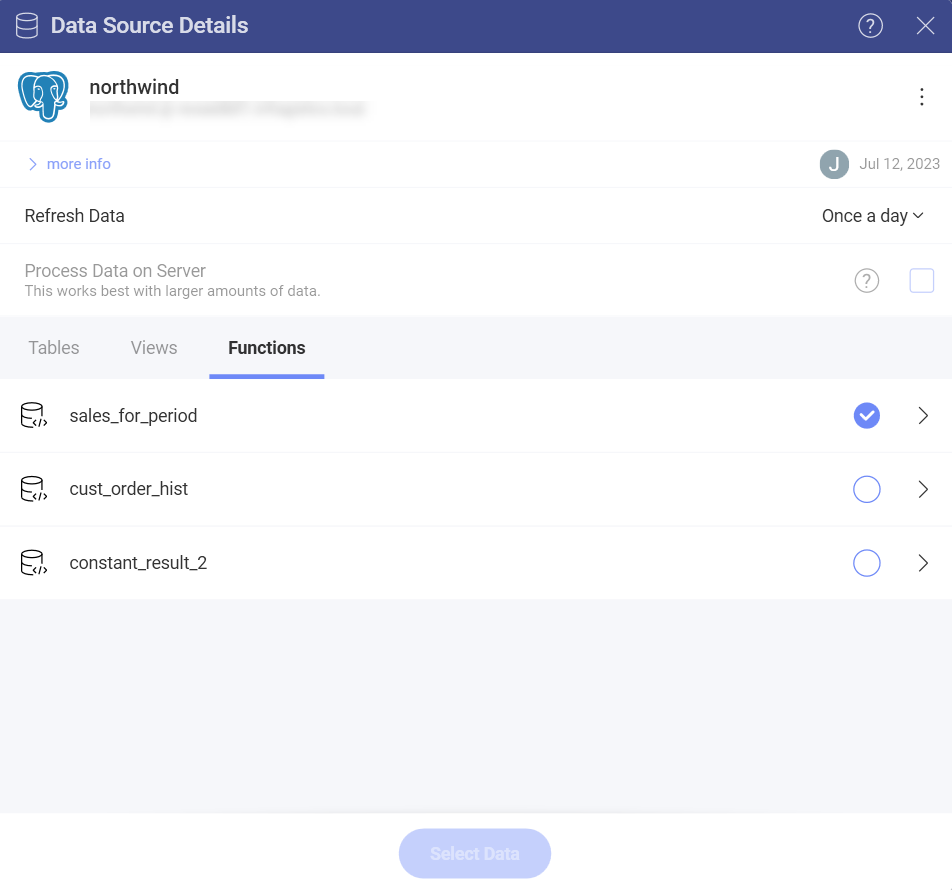Open the help icon in the header
952x890 pixels.
click(x=870, y=25)
